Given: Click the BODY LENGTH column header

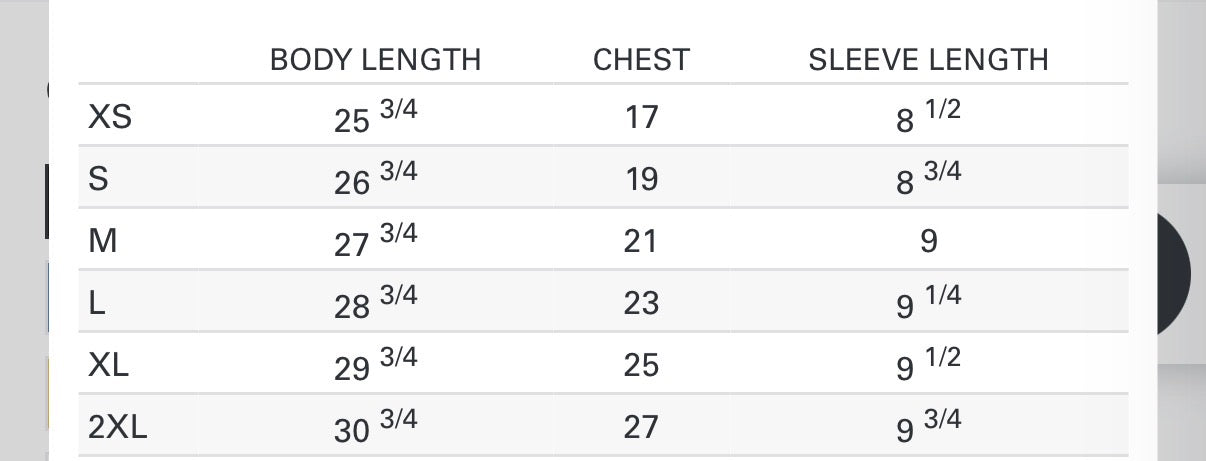Looking at the screenshot, I should pyautogui.click(x=375, y=60).
